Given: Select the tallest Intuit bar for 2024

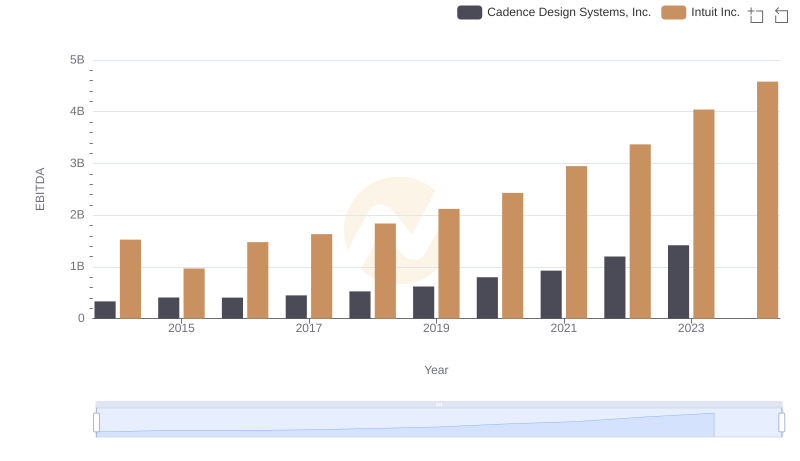Looking at the screenshot, I should click(767, 200).
